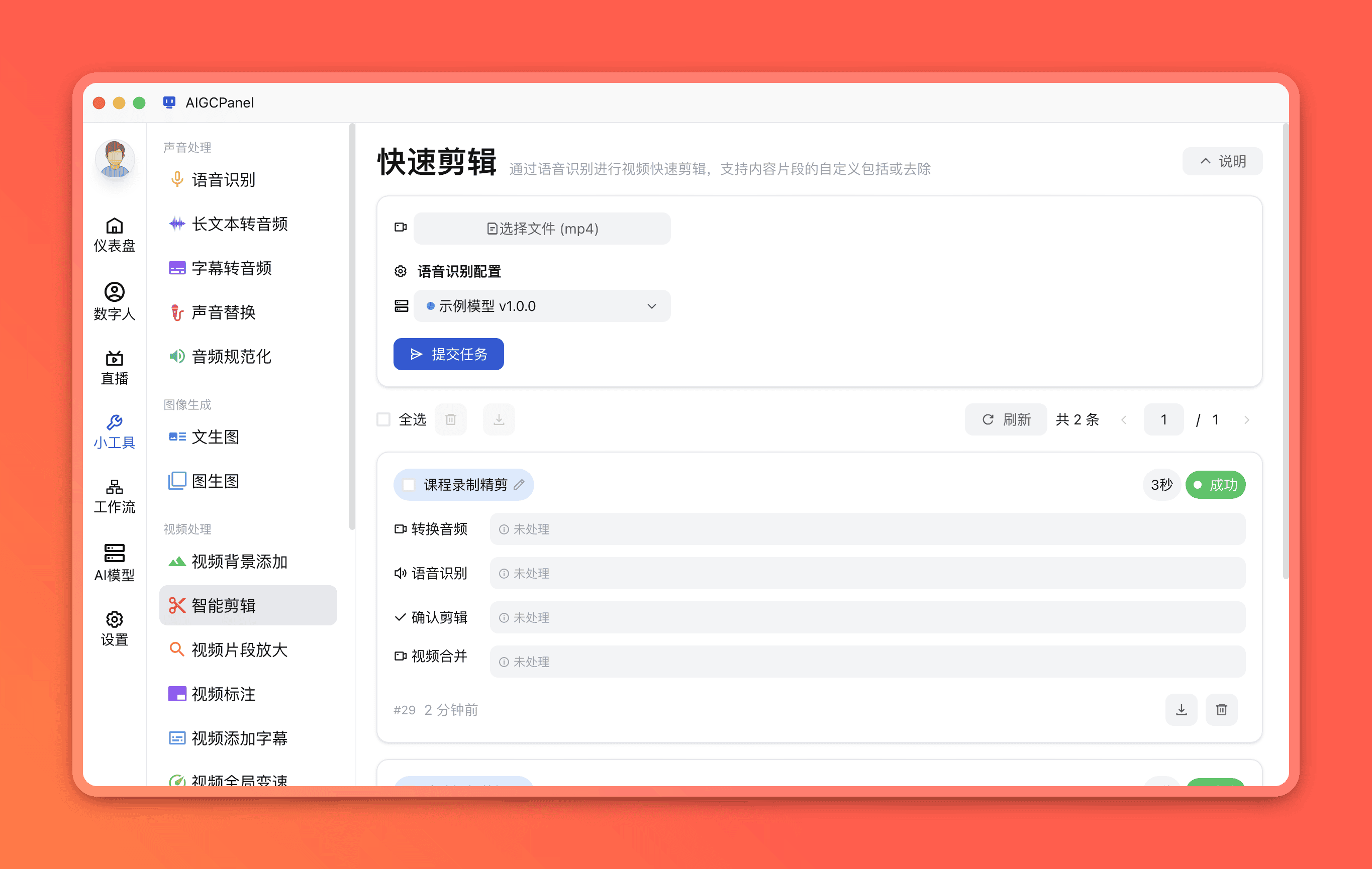
Task: Click the 视频标注 purple icon
Action: point(176,694)
